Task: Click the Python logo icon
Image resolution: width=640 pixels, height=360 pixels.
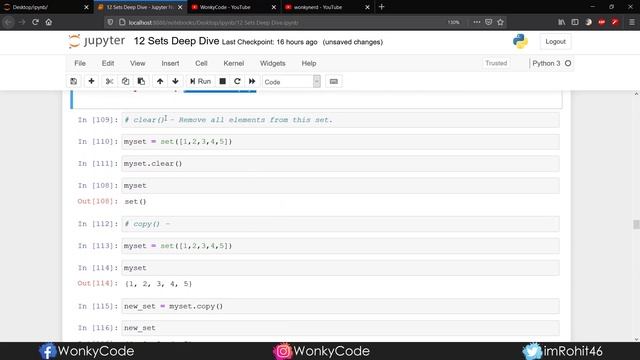Action: (x=520, y=41)
